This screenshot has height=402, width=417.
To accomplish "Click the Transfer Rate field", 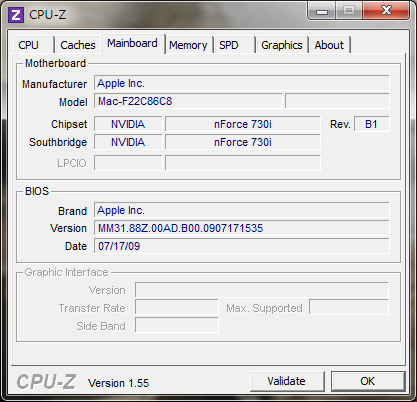I will tap(177, 307).
